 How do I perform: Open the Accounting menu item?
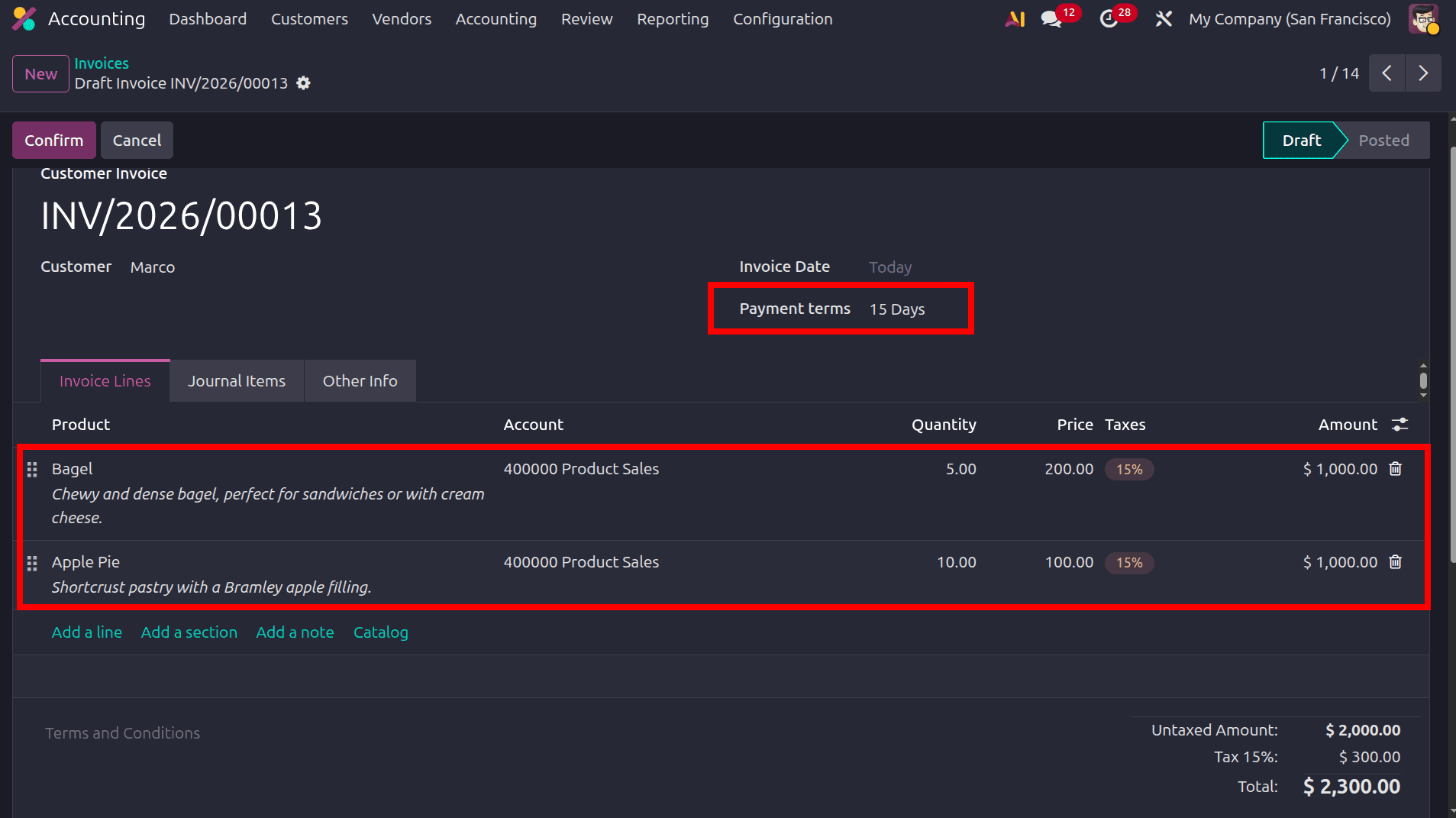pos(496,19)
